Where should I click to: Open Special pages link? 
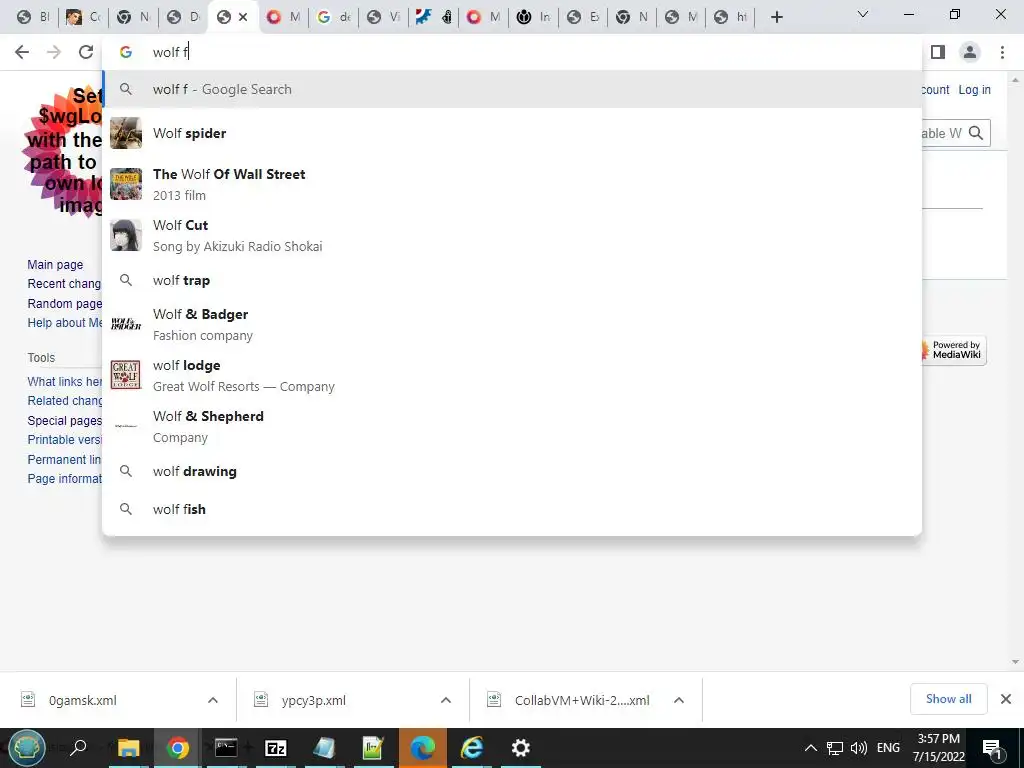point(65,420)
